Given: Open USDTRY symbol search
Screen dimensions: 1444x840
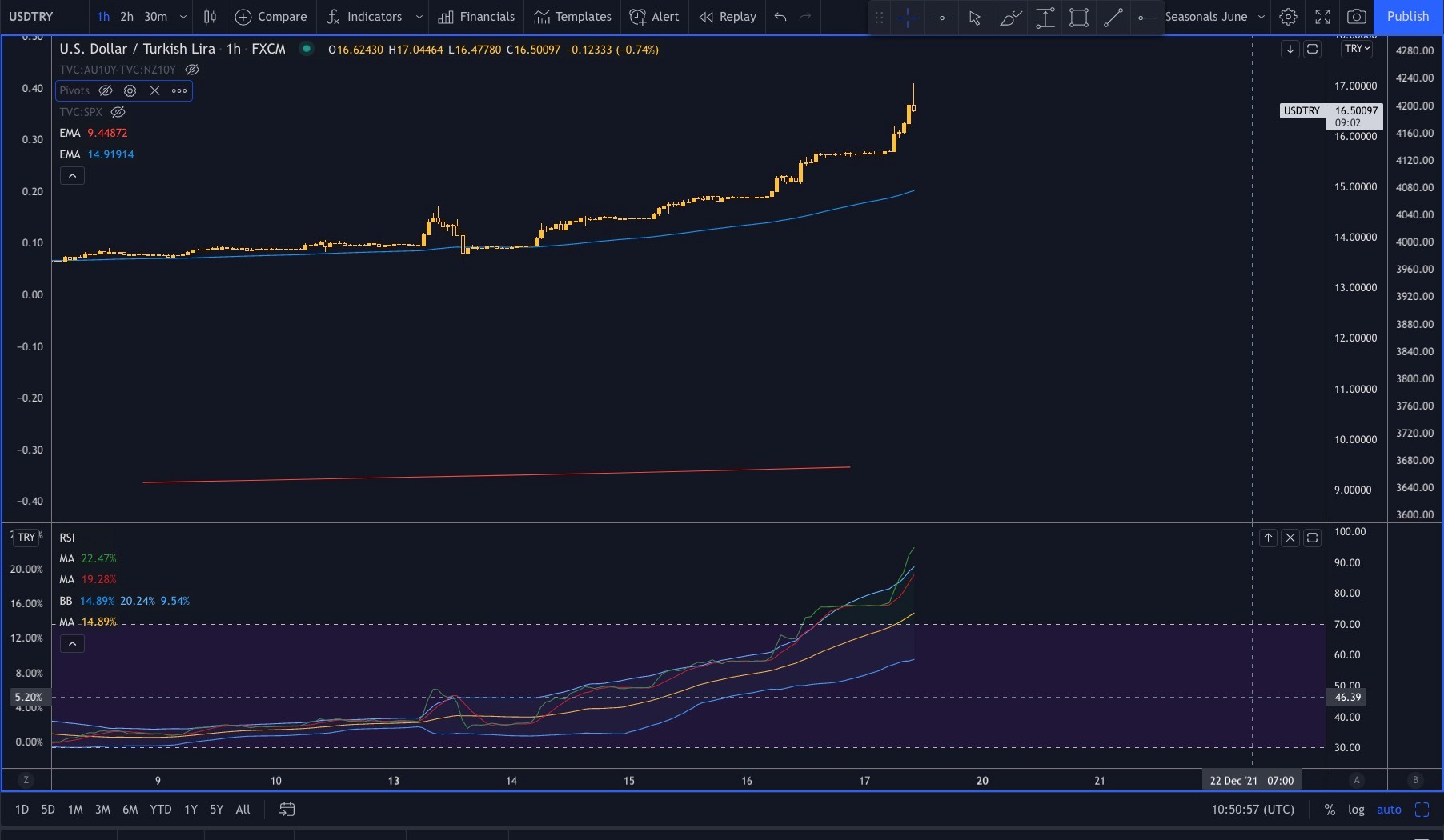Looking at the screenshot, I should click(x=31, y=17).
